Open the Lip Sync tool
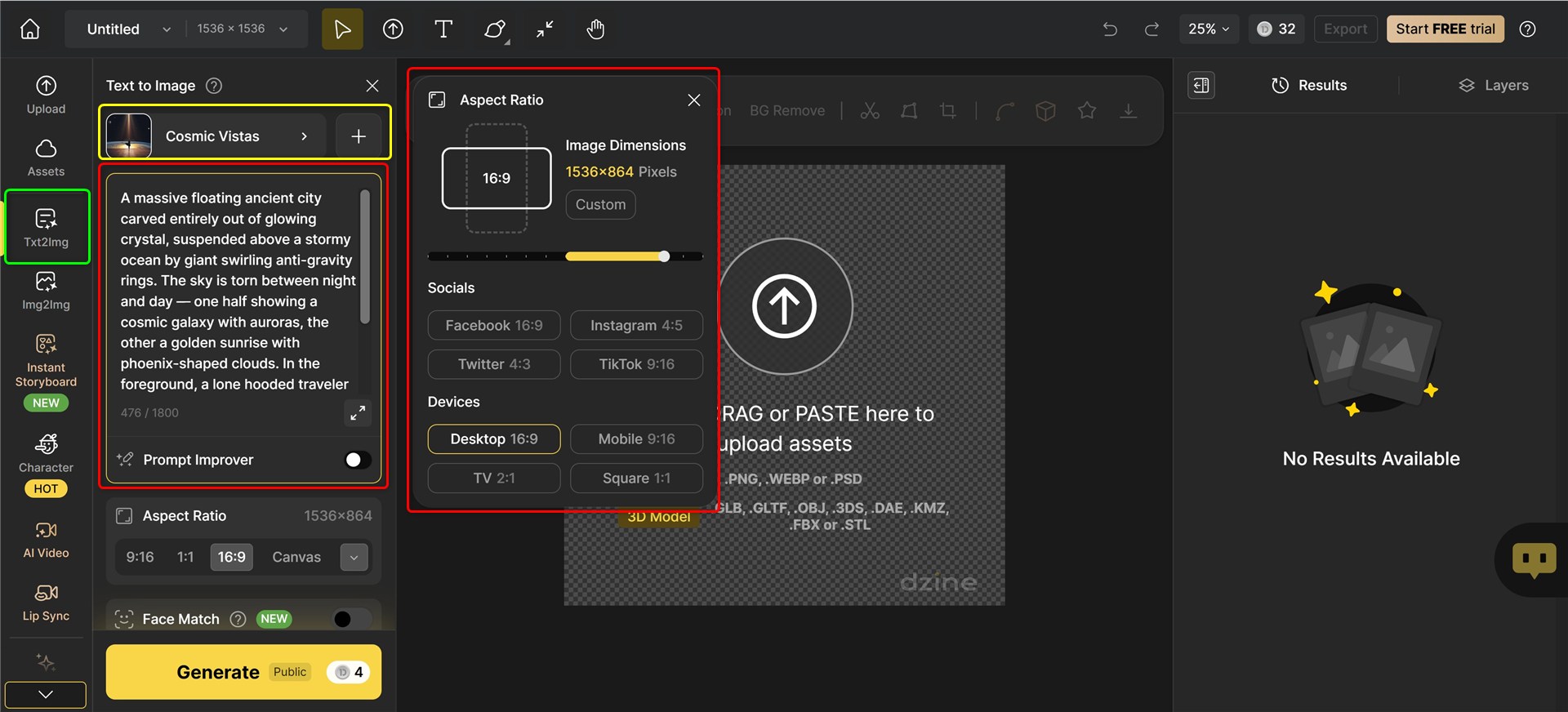Image resolution: width=1568 pixels, height=712 pixels. [x=46, y=603]
